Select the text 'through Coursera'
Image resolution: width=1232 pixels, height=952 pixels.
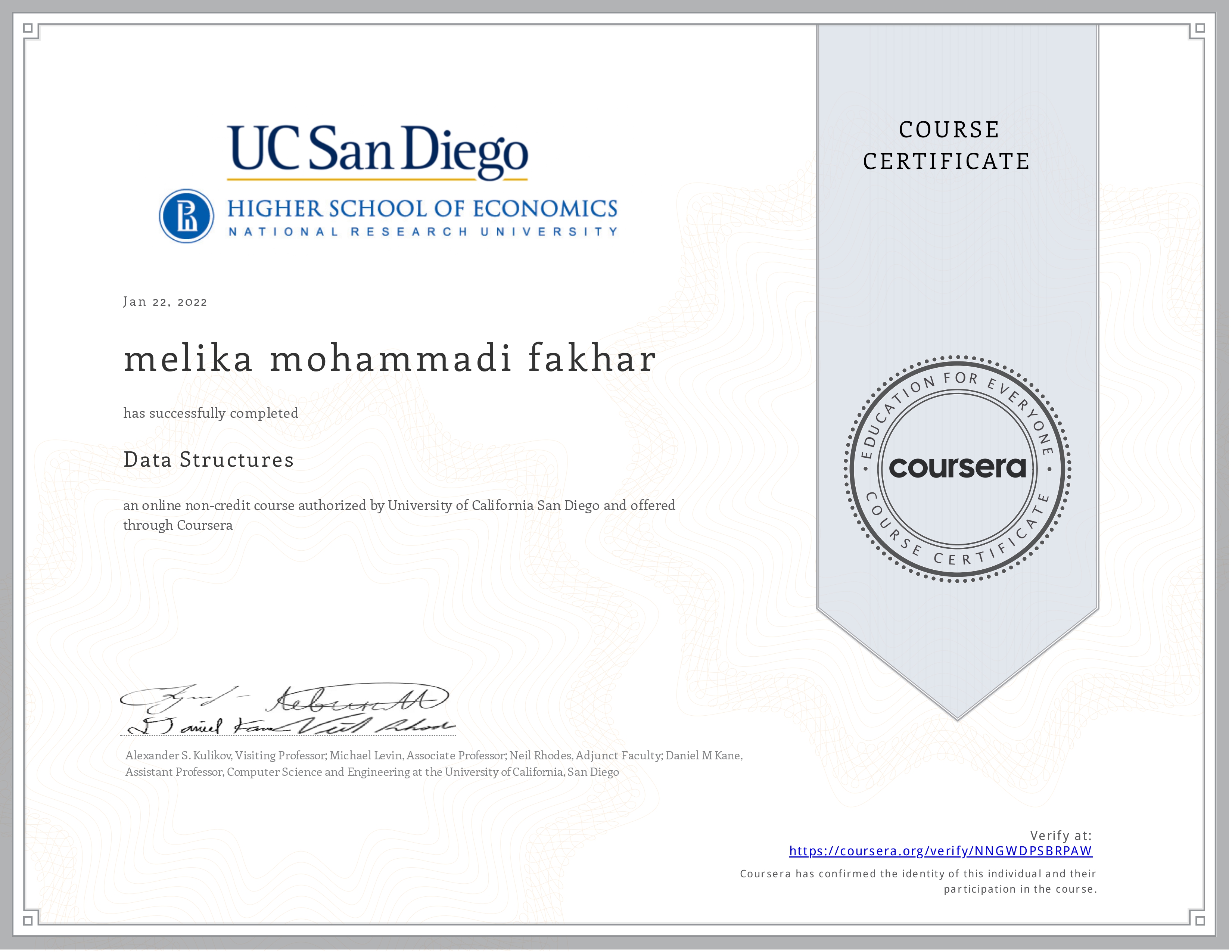tap(178, 526)
